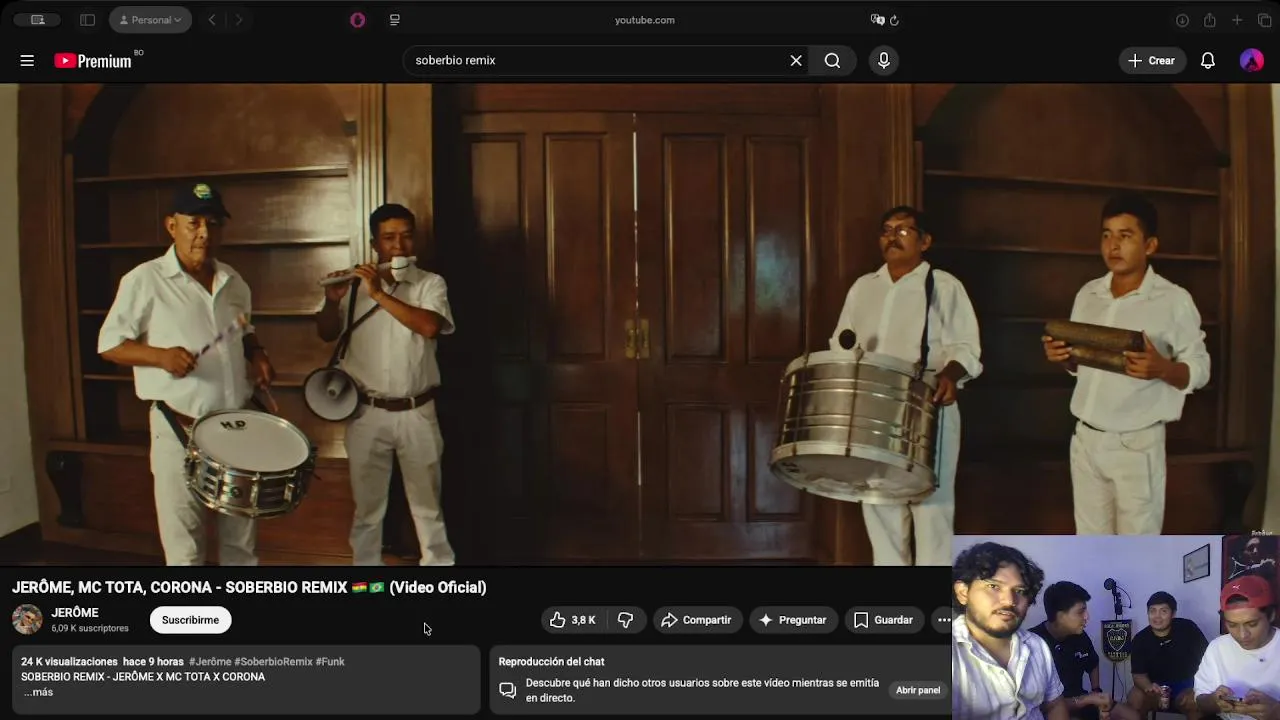Go forward in browser history
The image size is (1280, 720).
[x=238, y=20]
